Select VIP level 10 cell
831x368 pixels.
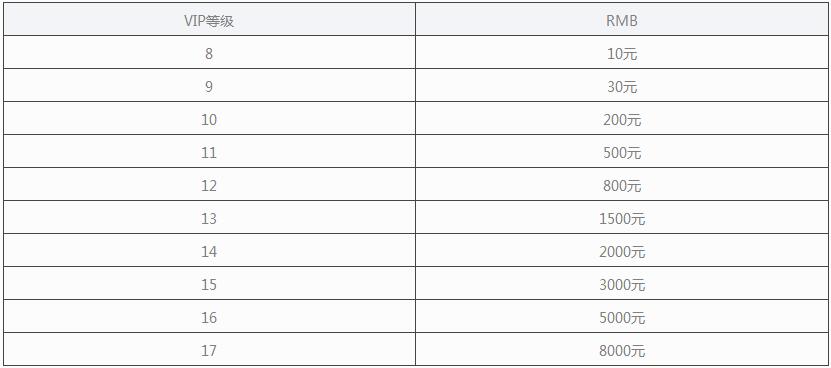pyautogui.click(x=209, y=118)
